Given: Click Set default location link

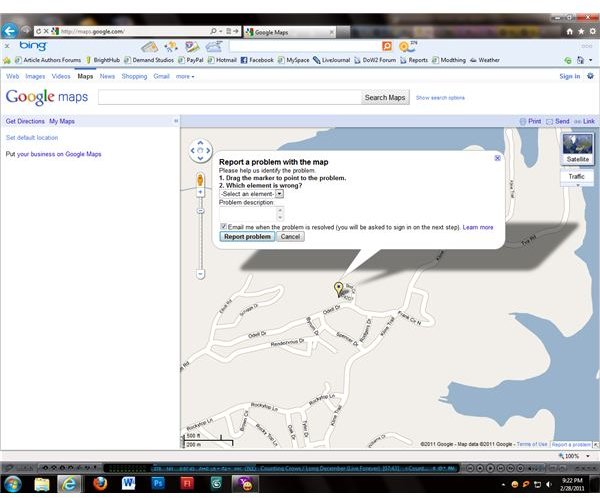Looking at the screenshot, I should [x=32, y=137].
